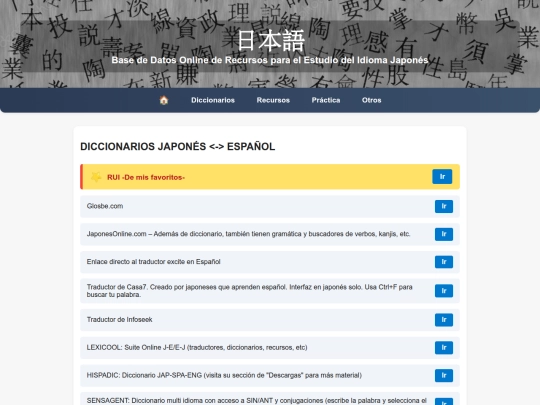The height and width of the screenshot is (405, 540).
Task: Click the 'Traductor de Infoseek' text
Action: [x=119, y=320]
